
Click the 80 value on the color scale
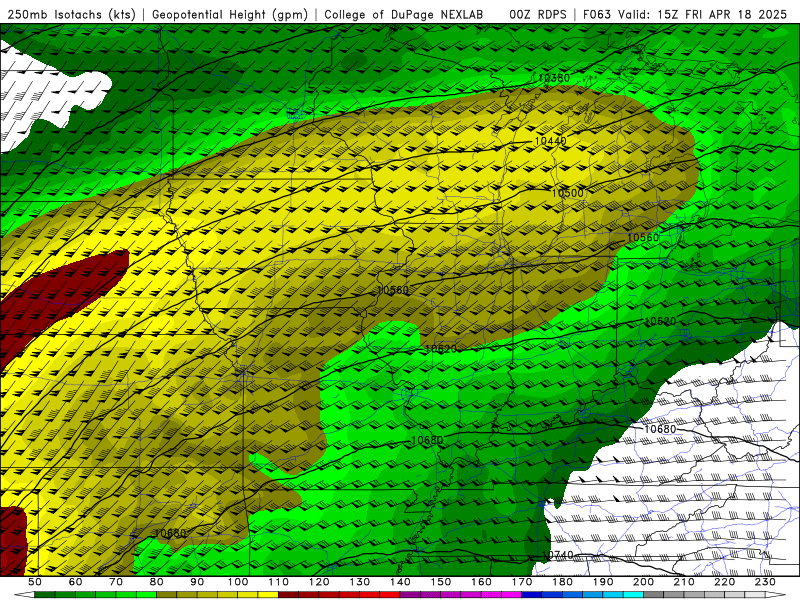pyautogui.click(x=157, y=582)
